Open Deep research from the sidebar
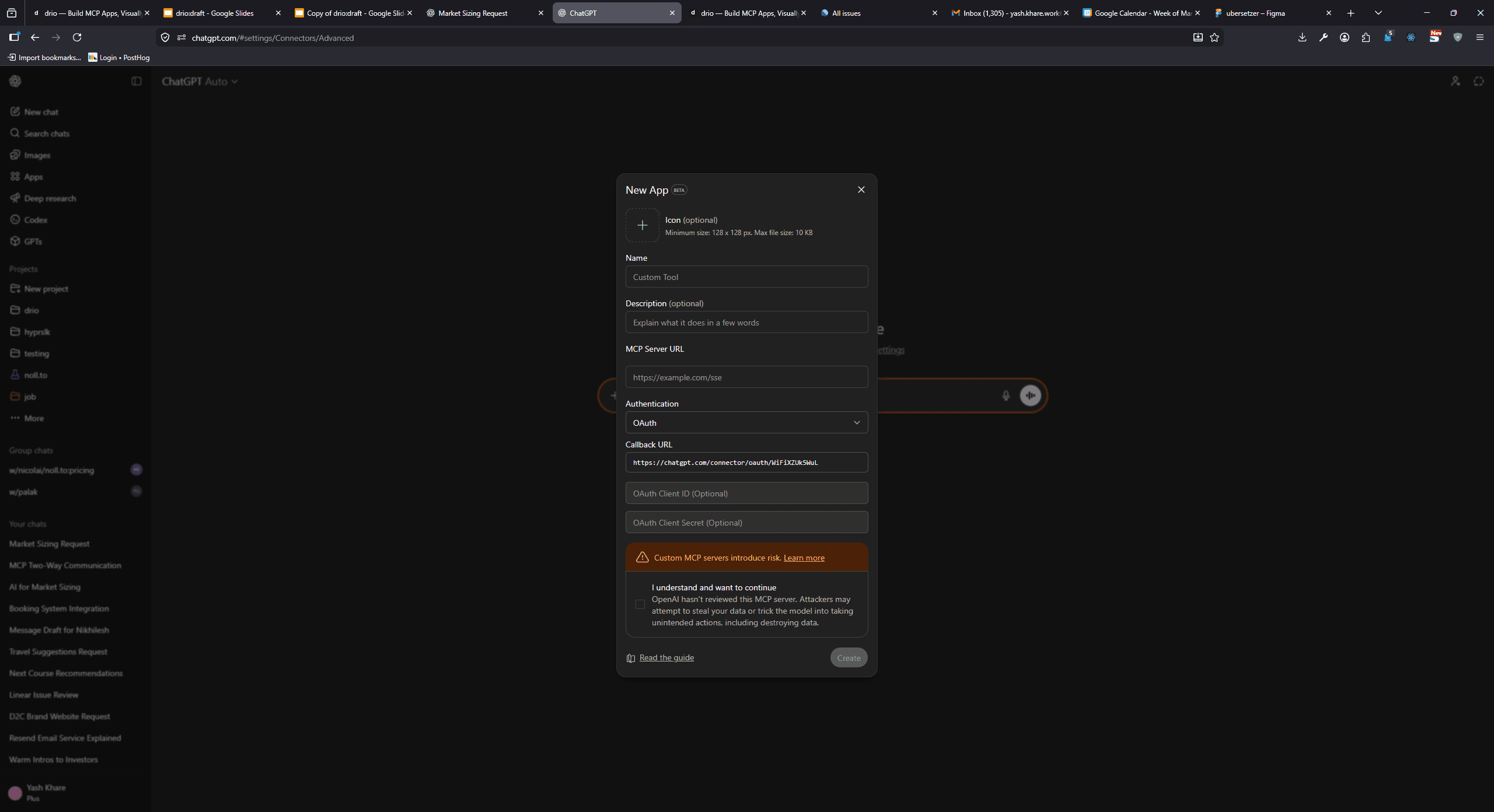Viewport: 1494px width, 812px height. click(x=50, y=198)
